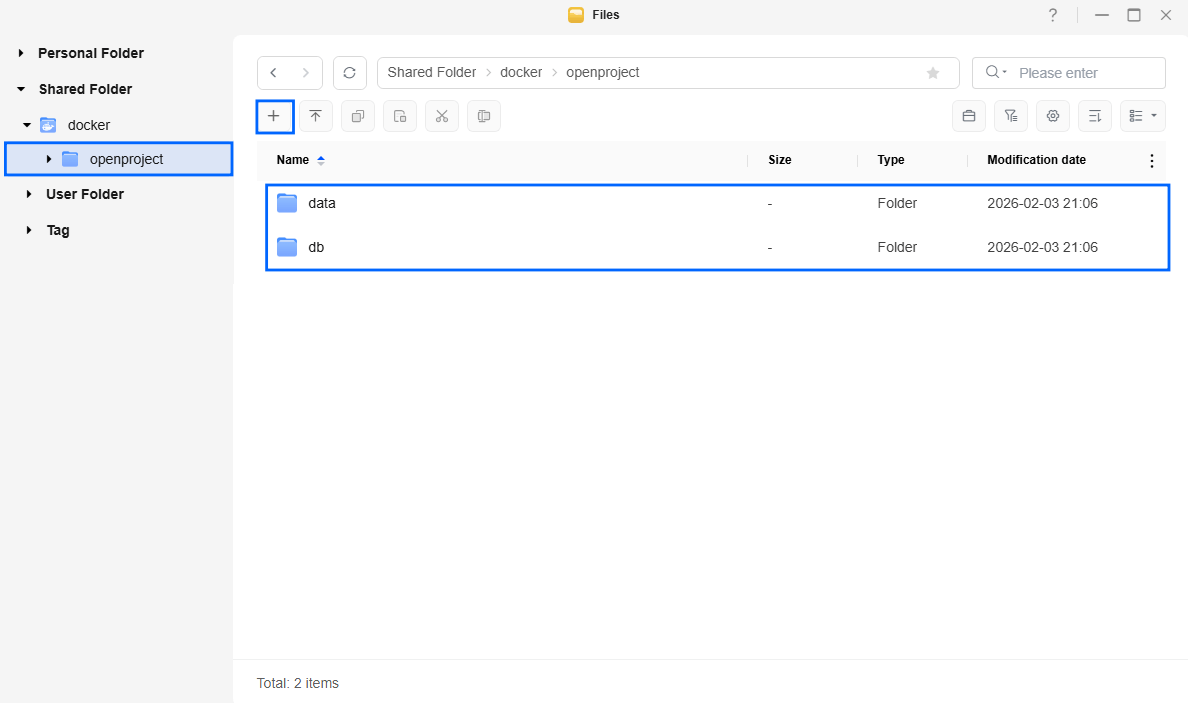Open settings gear in the toolbar

click(1052, 116)
